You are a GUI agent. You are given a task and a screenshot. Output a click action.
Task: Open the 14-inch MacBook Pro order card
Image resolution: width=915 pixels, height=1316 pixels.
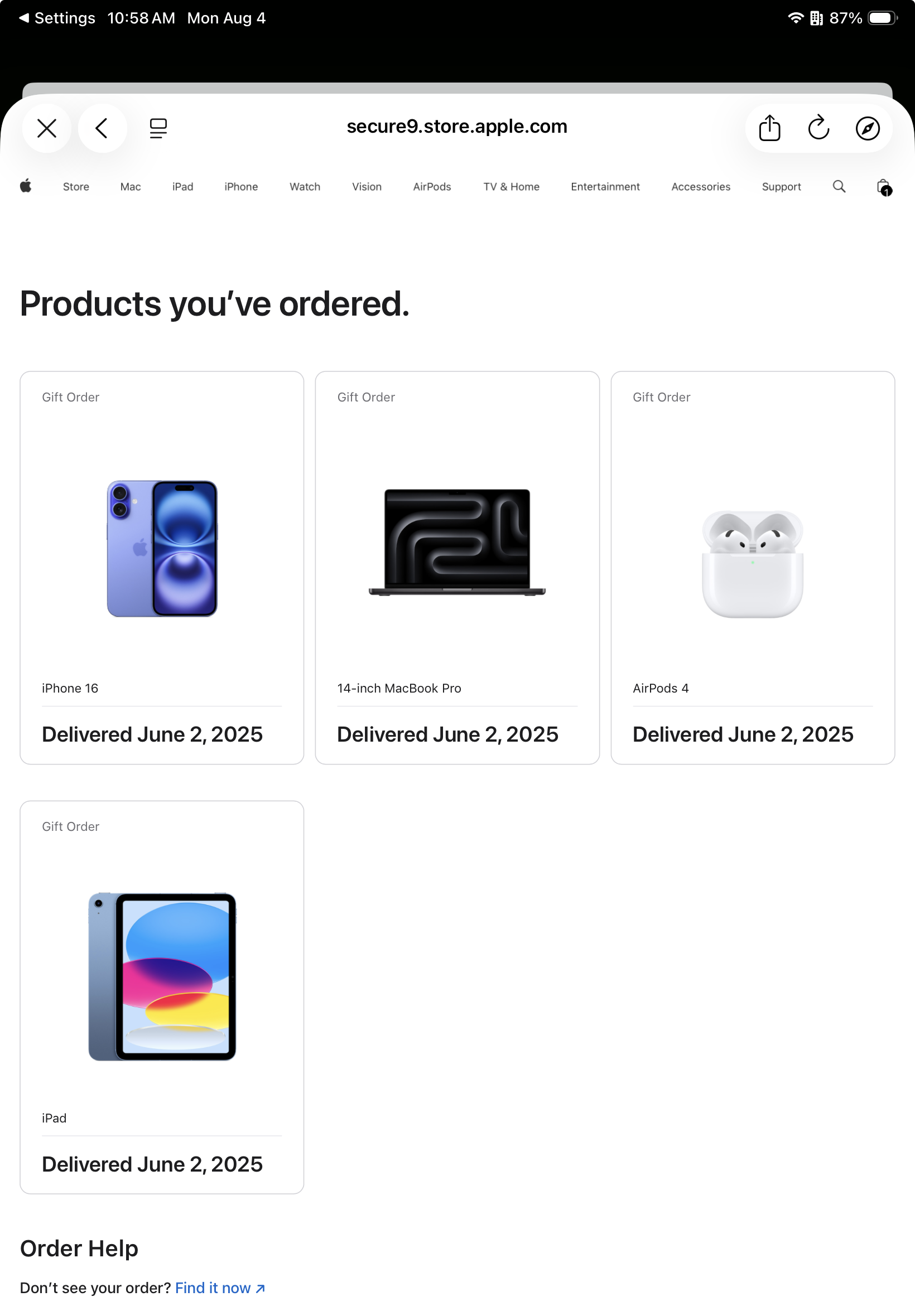tap(457, 567)
